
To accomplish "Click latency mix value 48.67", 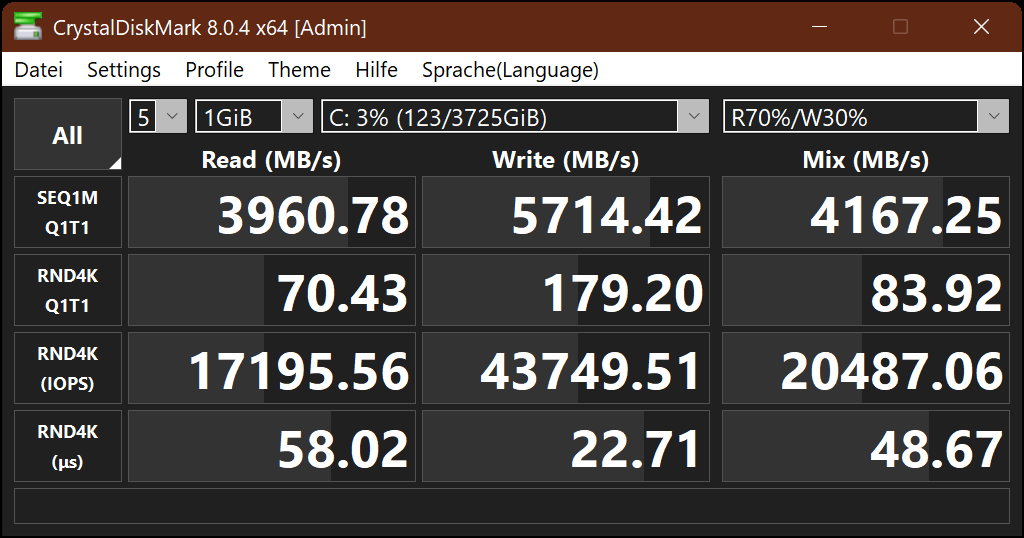I will click(866, 447).
